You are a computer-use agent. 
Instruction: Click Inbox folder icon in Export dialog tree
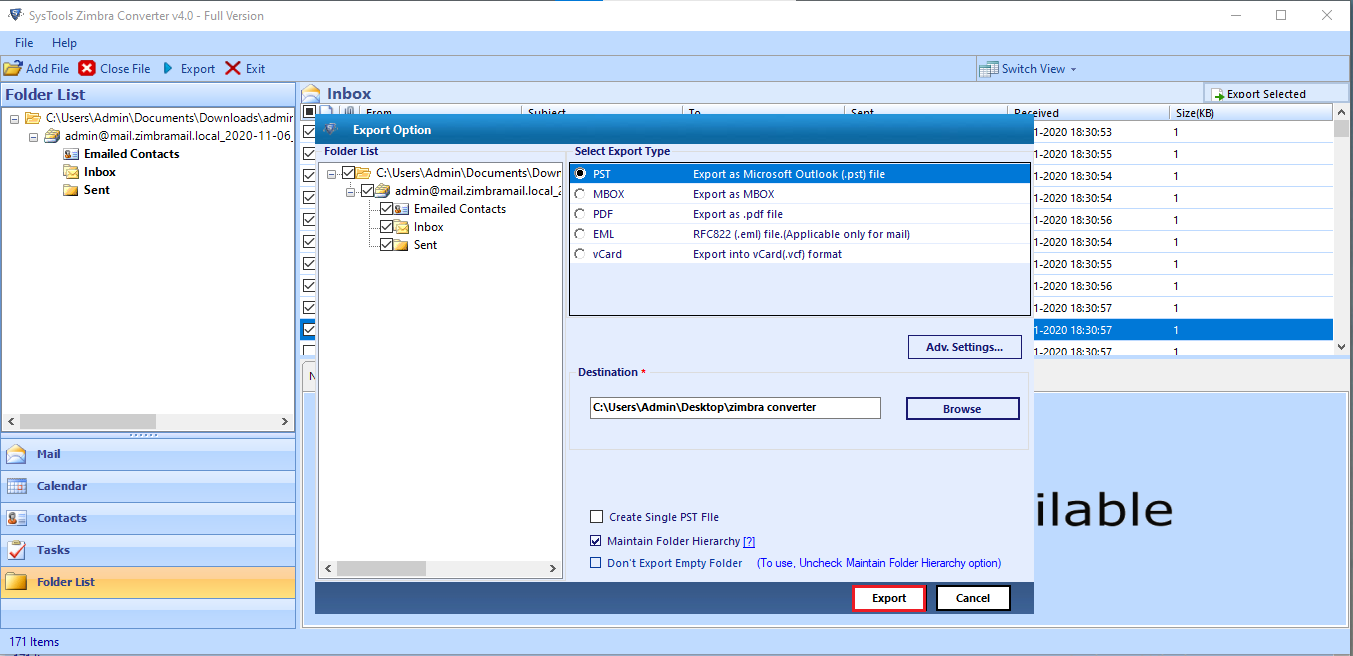(x=401, y=227)
